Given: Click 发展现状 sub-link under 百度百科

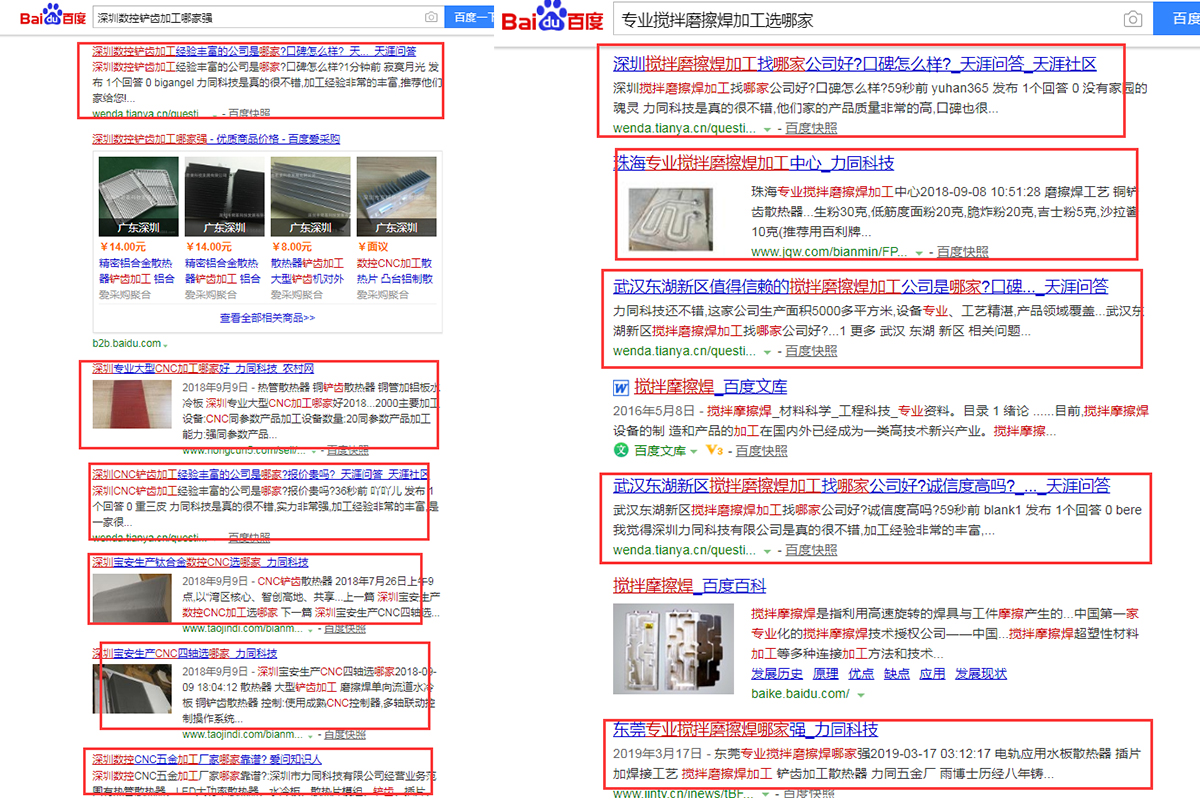Looking at the screenshot, I should point(981,674).
